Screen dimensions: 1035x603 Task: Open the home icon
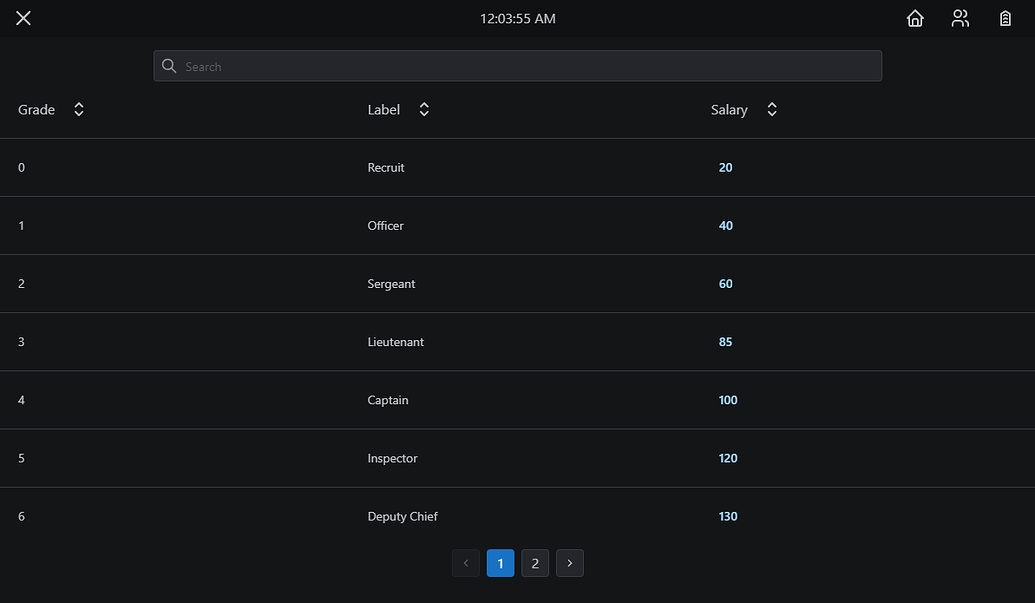(x=915, y=18)
